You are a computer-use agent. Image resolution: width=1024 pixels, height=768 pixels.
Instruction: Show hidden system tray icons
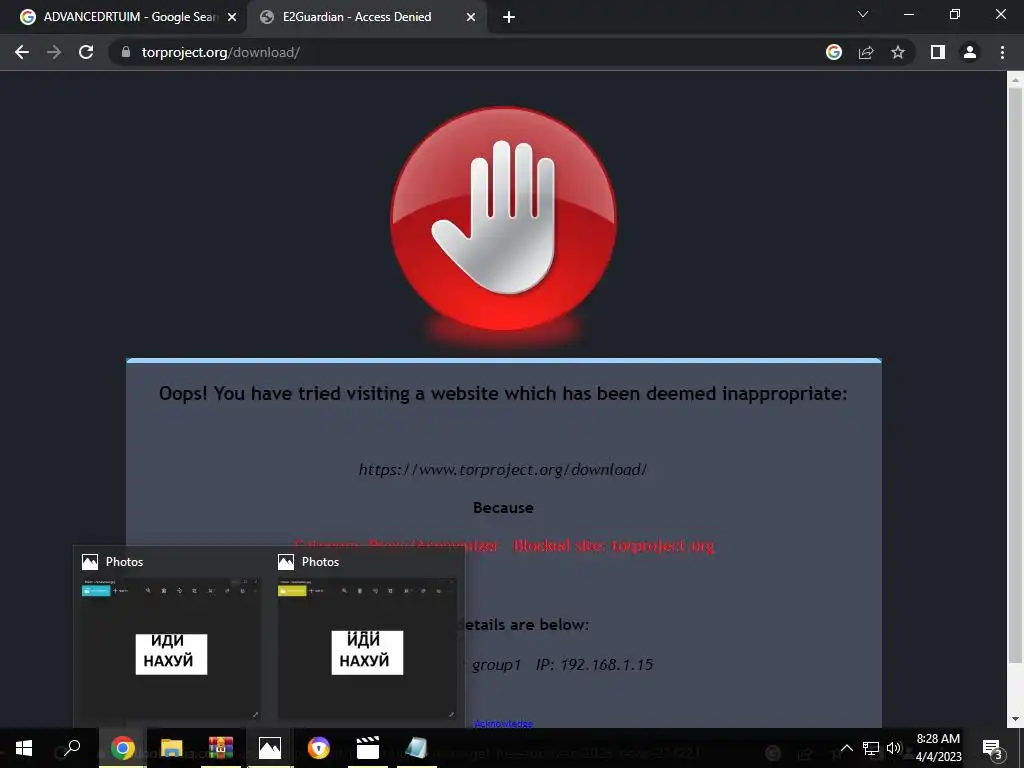(846, 748)
